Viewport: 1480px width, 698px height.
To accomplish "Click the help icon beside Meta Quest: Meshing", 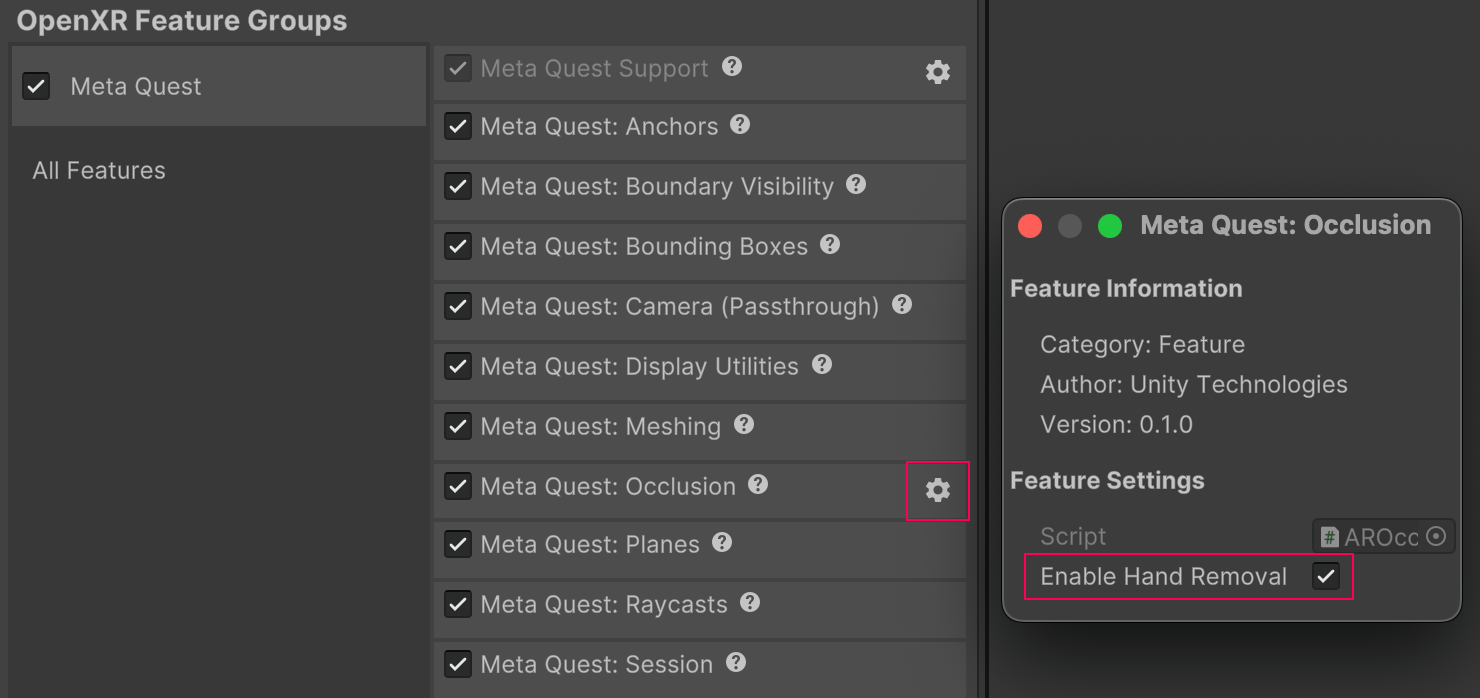I will (x=743, y=425).
